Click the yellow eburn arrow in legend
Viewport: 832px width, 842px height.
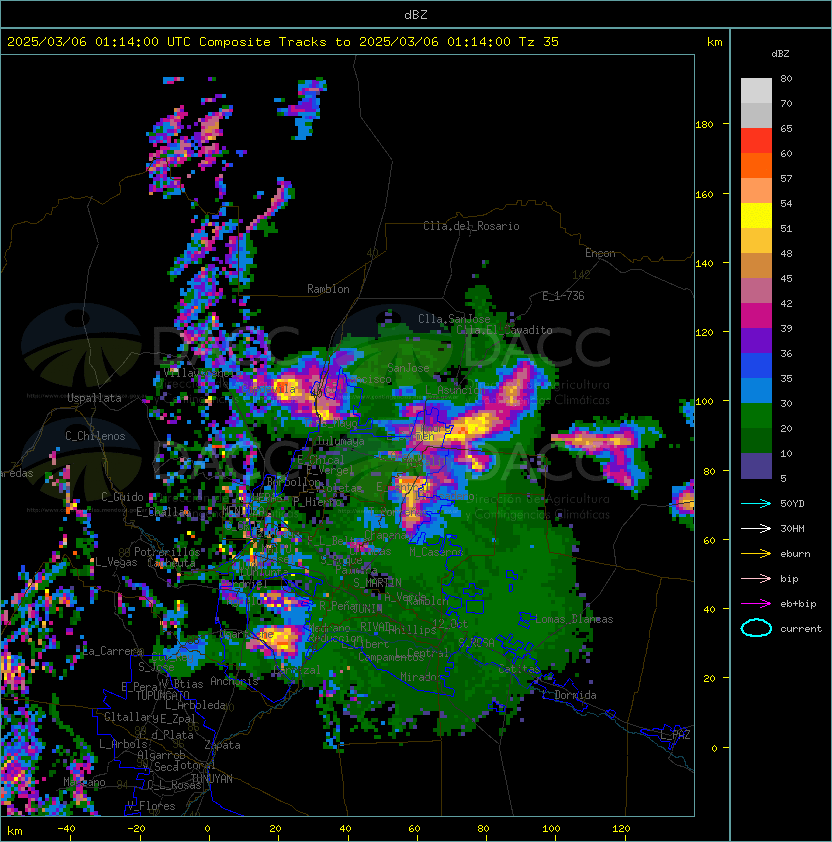coord(756,553)
